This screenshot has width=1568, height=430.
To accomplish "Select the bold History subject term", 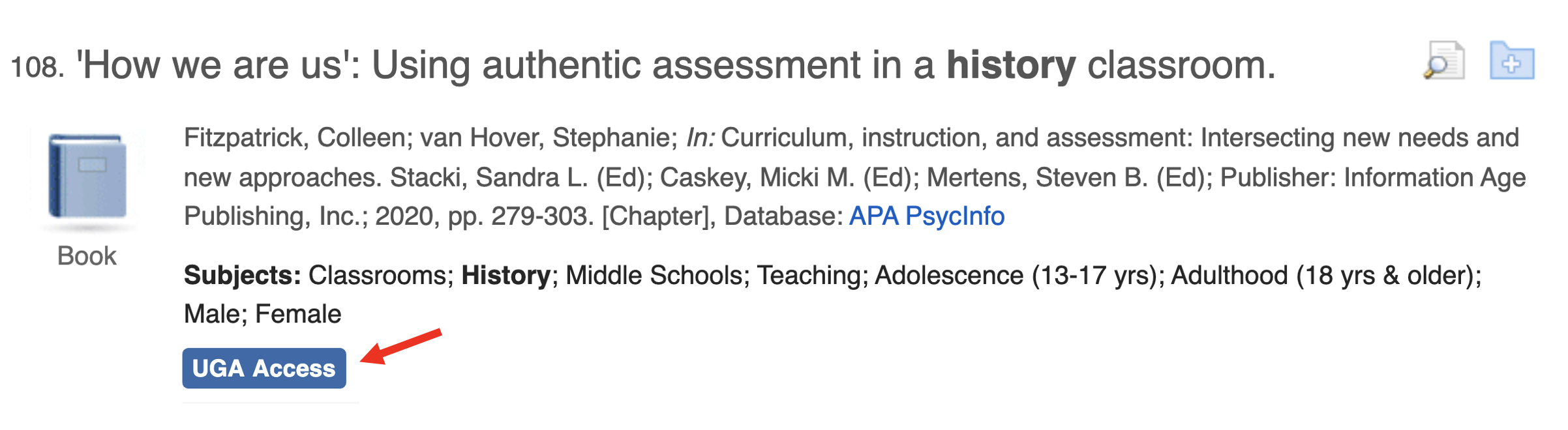I will [506, 276].
